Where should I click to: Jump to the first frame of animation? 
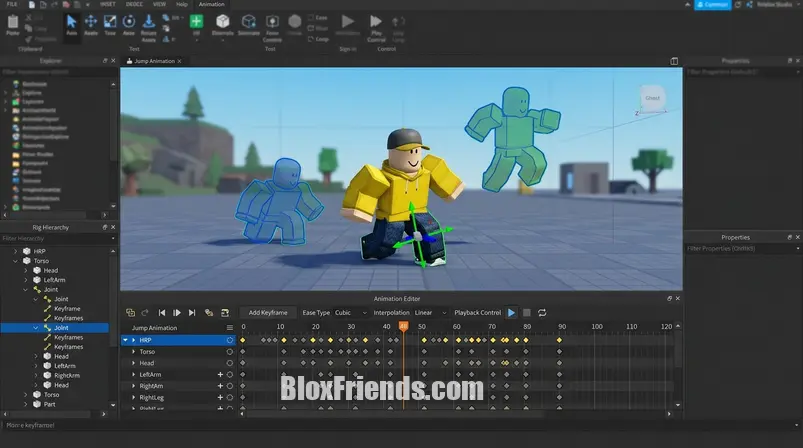click(162, 313)
